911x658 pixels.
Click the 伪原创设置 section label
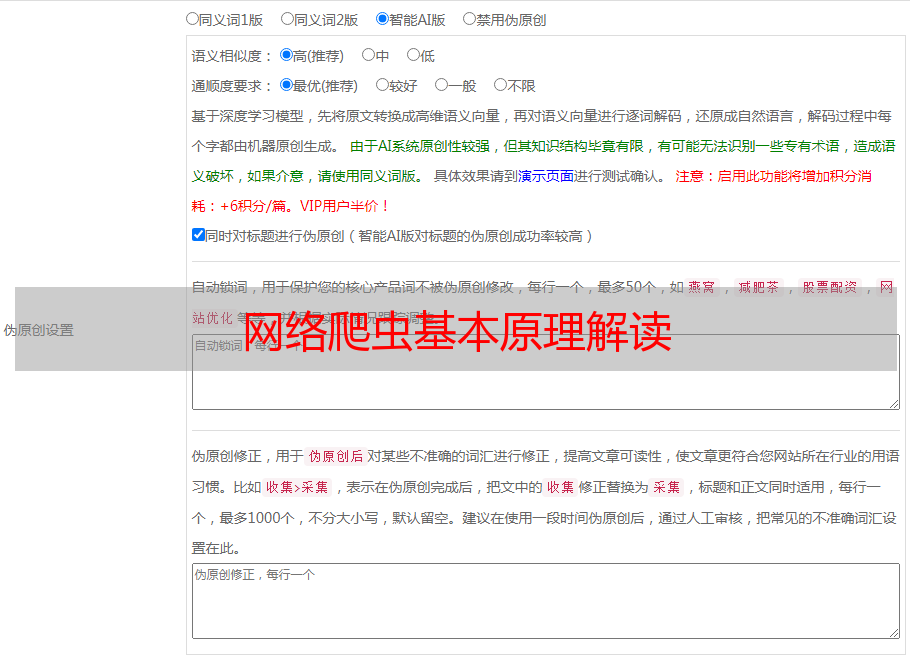coord(38,330)
